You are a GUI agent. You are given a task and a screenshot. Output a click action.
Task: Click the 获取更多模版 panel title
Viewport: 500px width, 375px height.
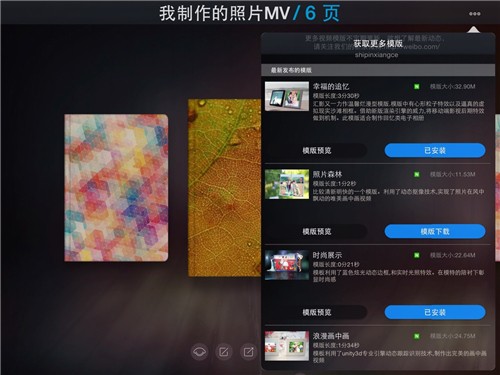(378, 43)
